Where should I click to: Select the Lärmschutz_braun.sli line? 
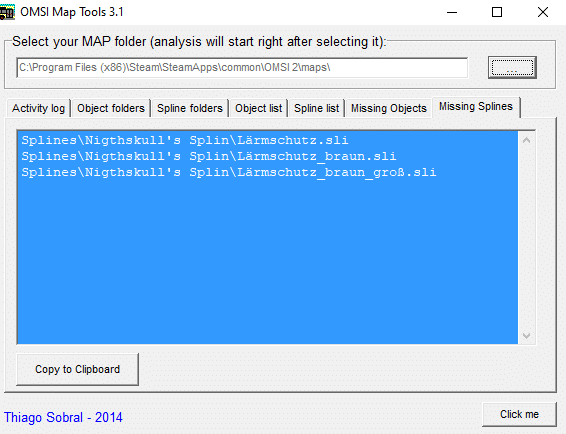click(x=209, y=156)
